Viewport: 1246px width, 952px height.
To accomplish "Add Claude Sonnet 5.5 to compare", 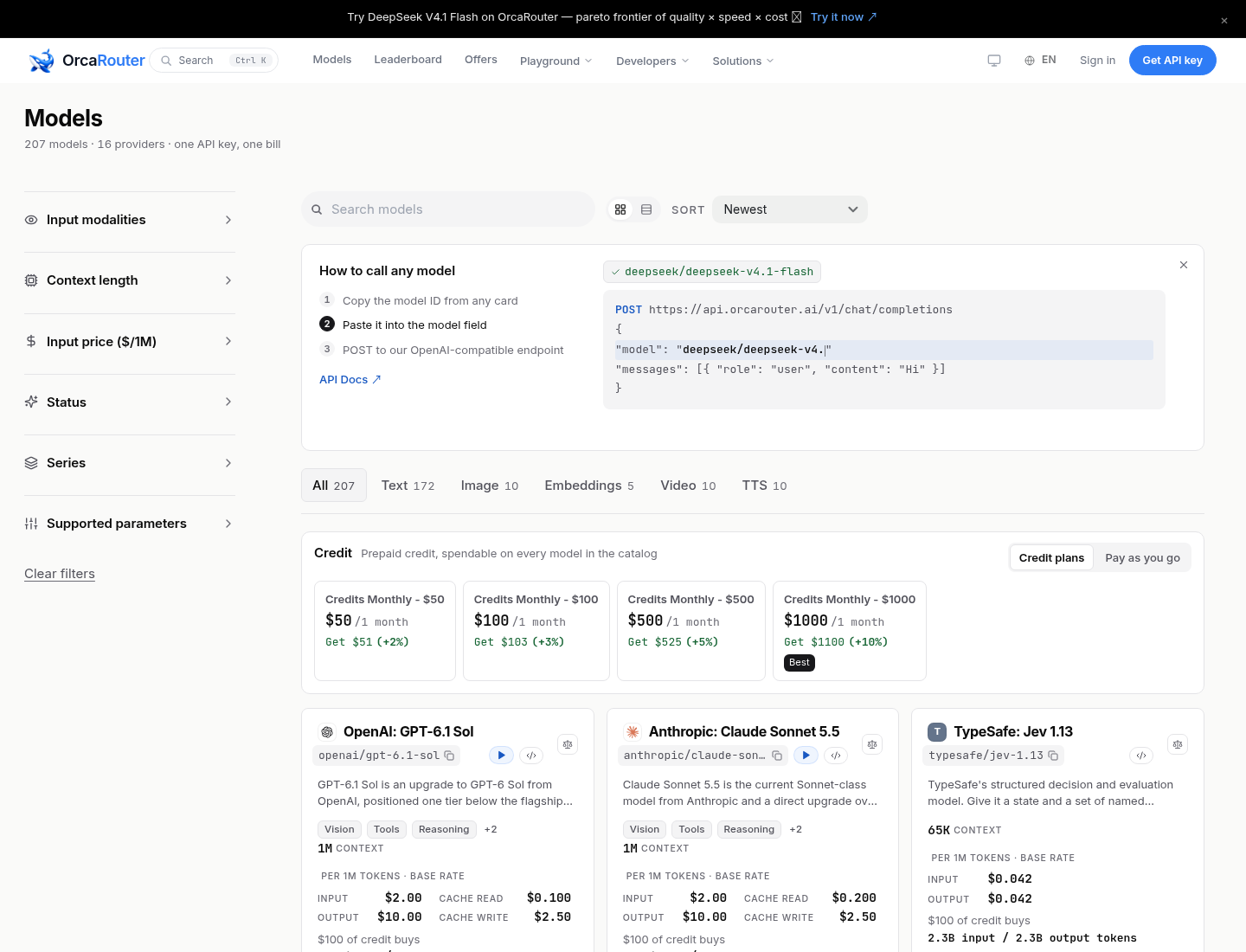I will coord(872,744).
